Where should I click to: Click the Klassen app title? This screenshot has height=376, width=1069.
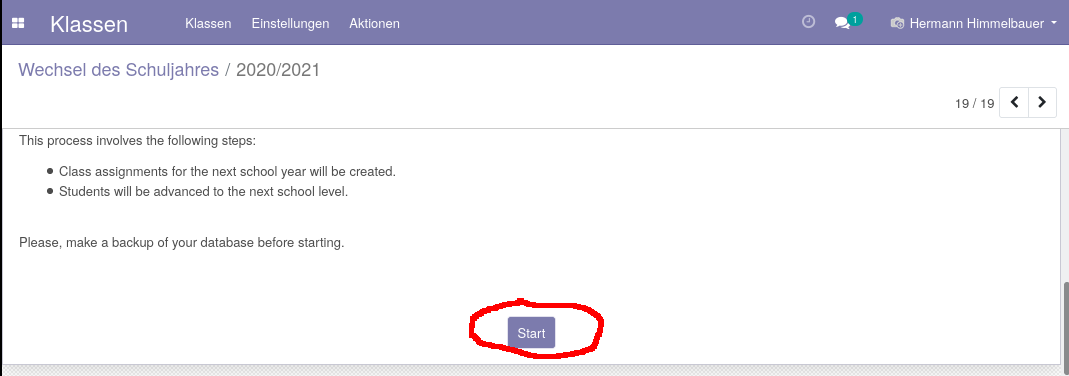pos(89,24)
